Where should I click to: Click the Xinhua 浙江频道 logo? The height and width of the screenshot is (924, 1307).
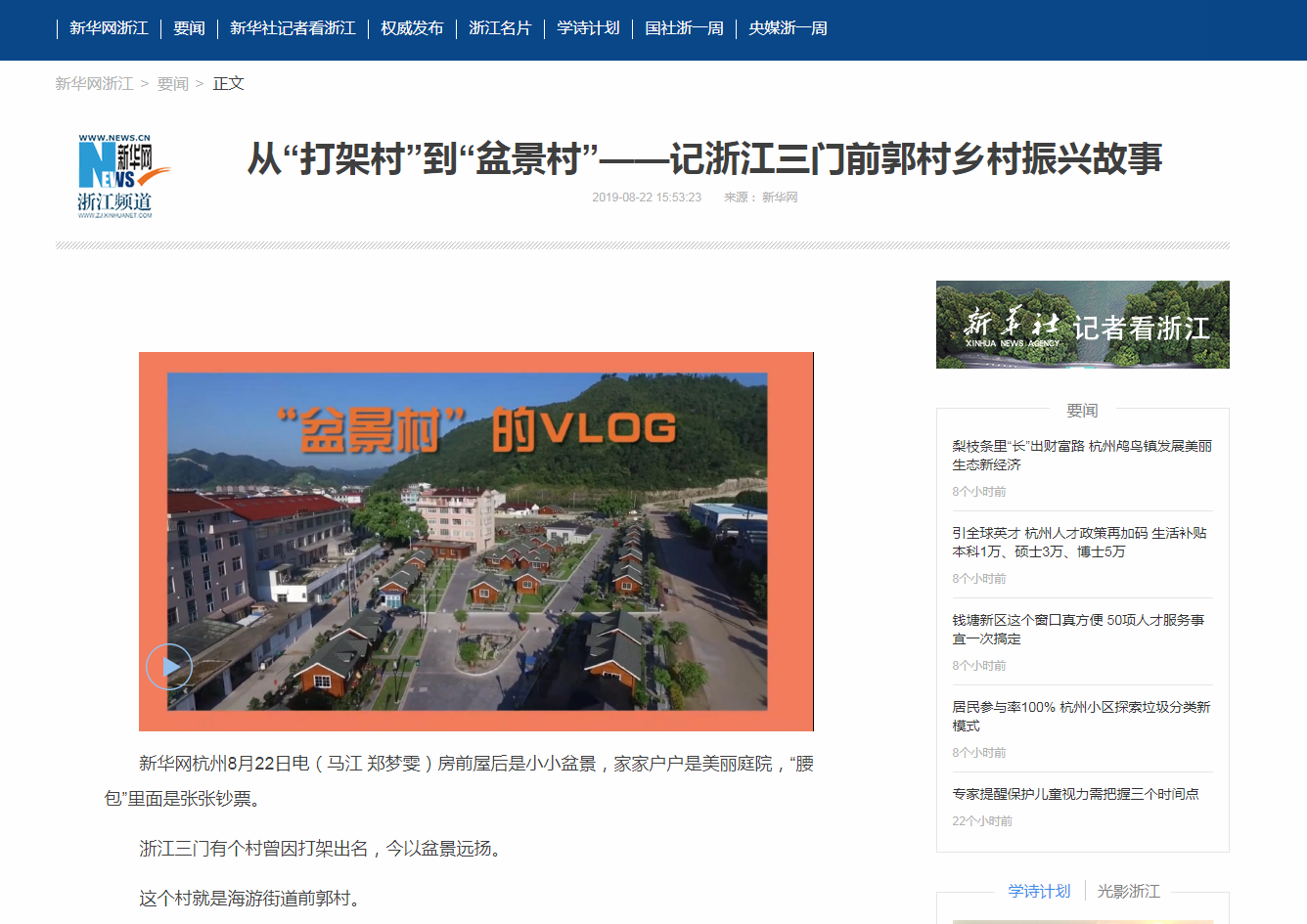[x=115, y=176]
